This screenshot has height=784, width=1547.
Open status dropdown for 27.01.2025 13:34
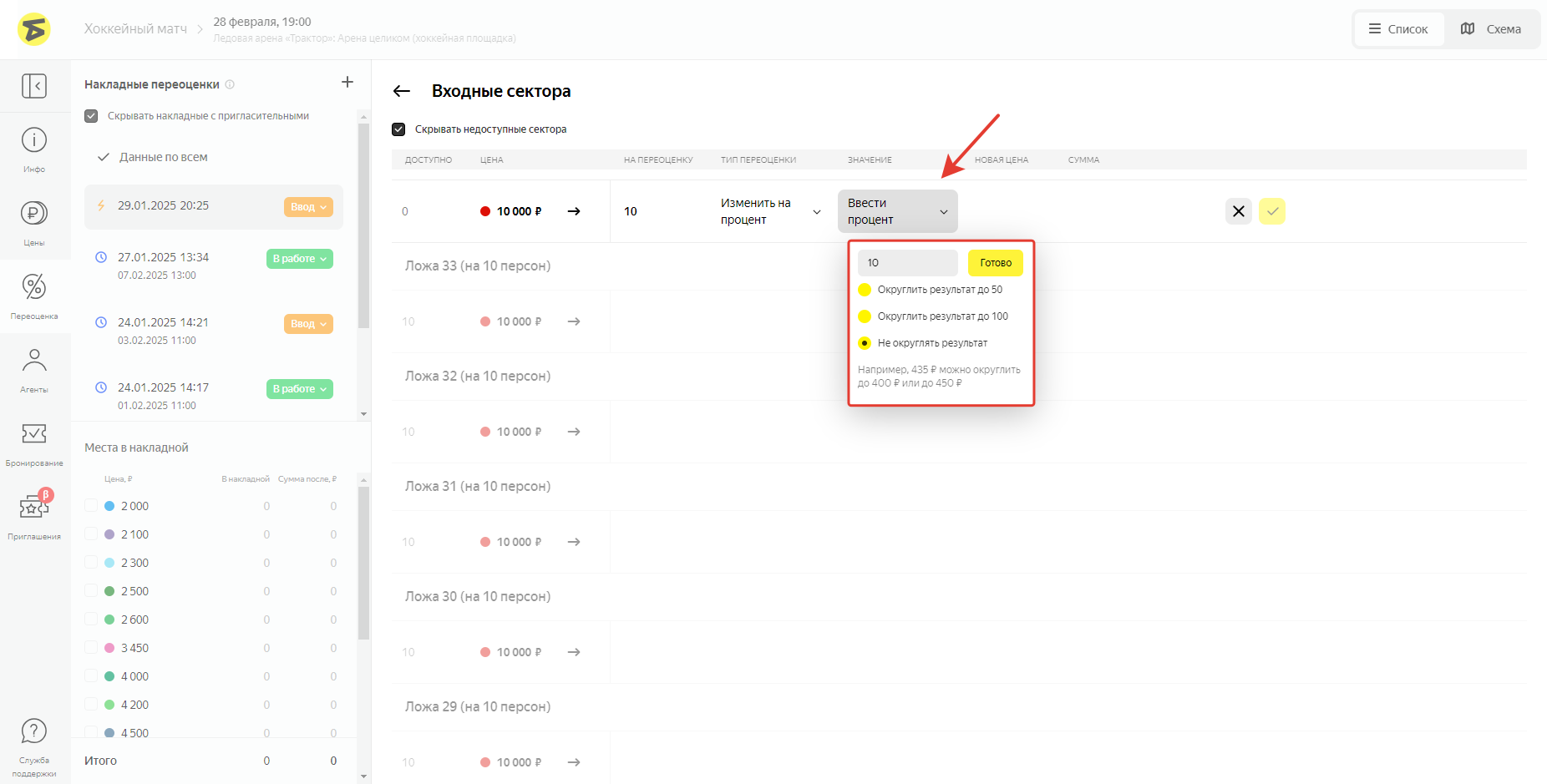point(299,259)
